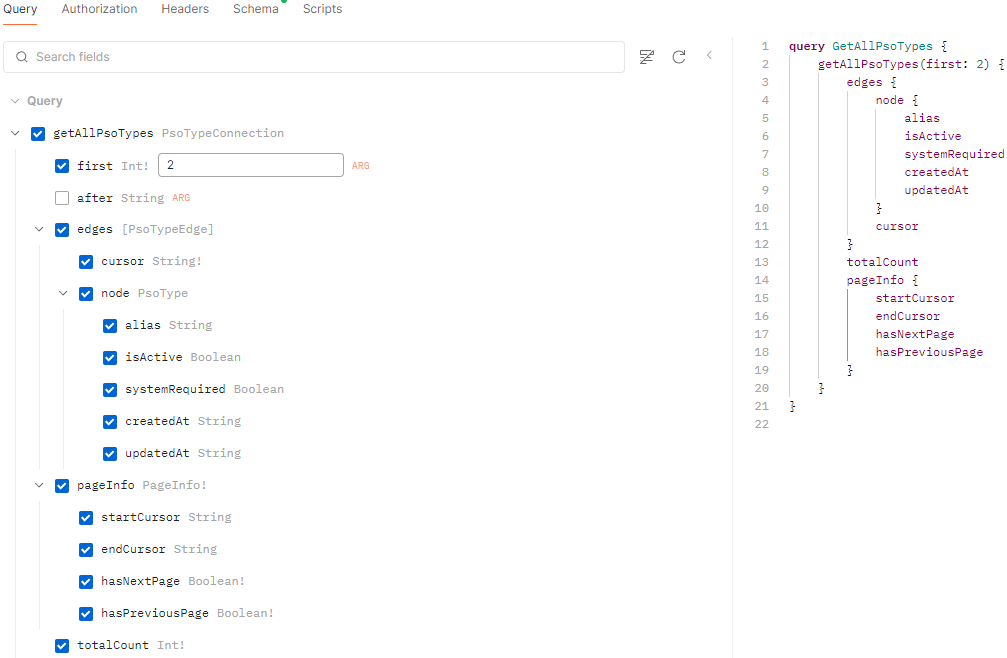Click the refresh schema icon

(x=679, y=57)
